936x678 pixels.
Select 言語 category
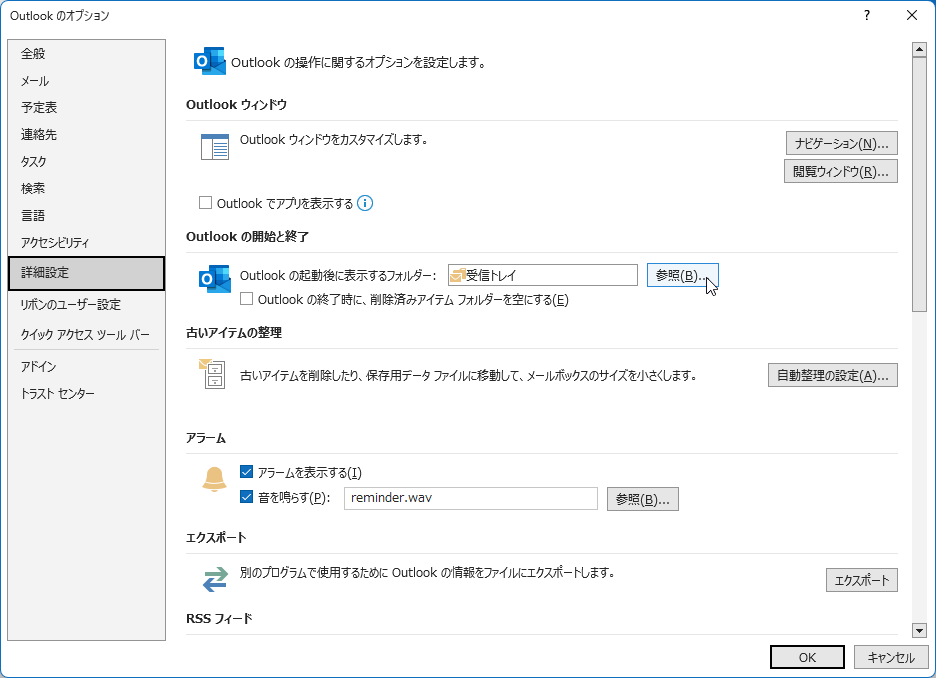click(87, 215)
